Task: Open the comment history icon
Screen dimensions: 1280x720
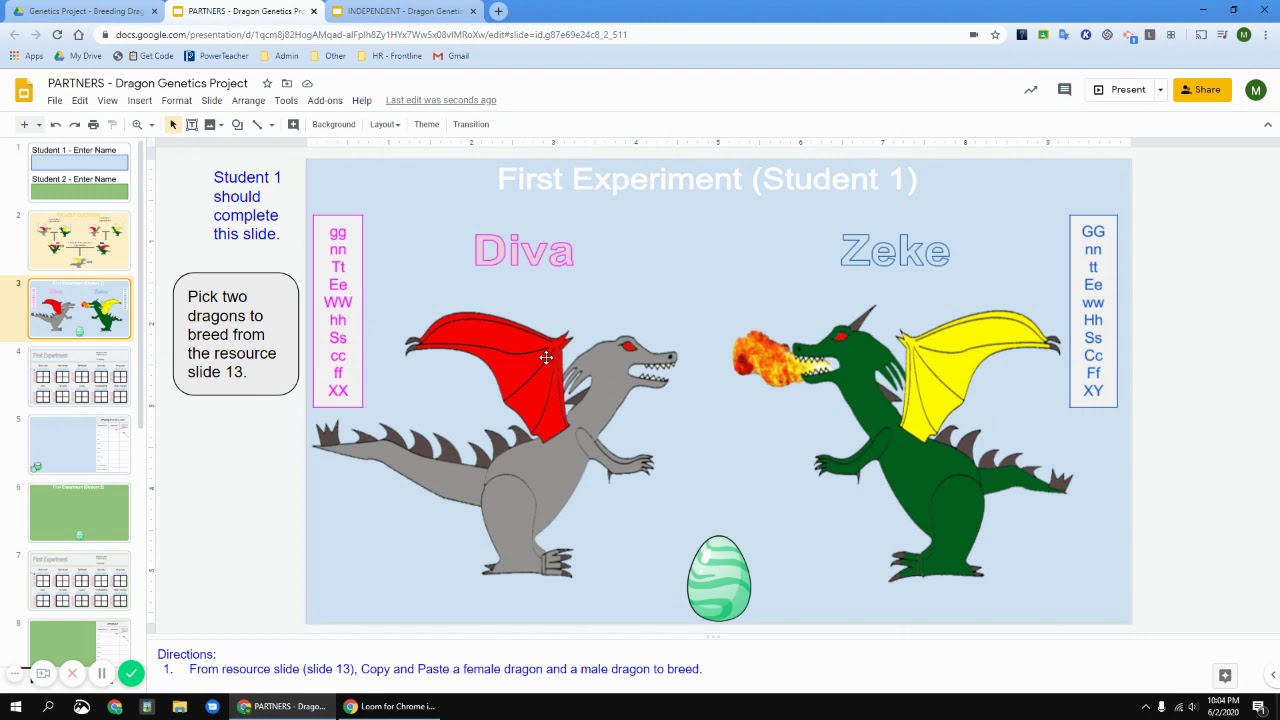Action: [x=1064, y=90]
